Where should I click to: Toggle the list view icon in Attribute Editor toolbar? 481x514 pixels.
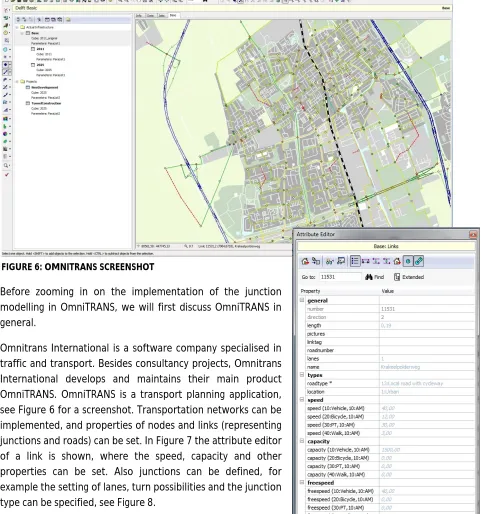(x=355, y=261)
